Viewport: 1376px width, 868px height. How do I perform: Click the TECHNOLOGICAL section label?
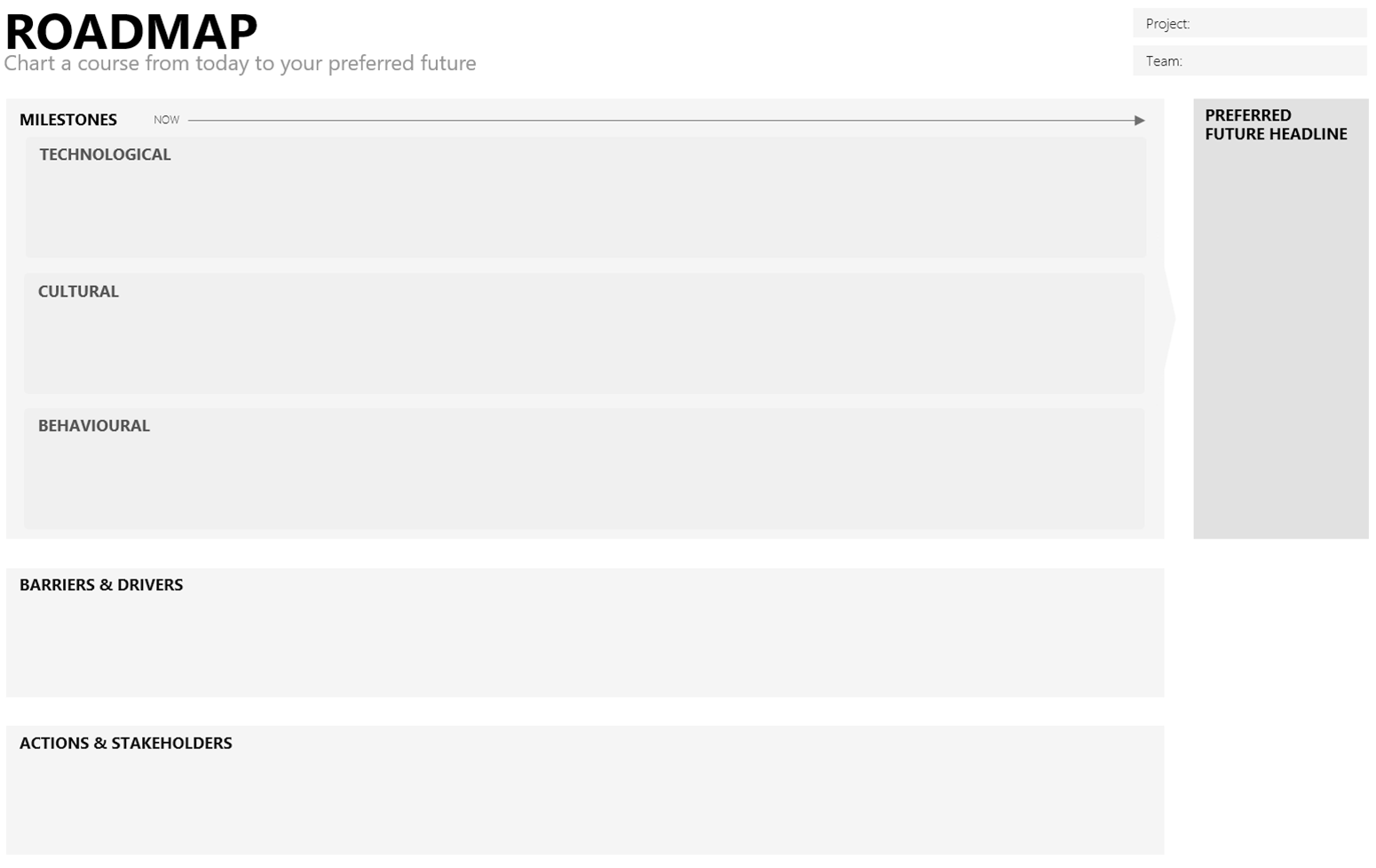click(x=105, y=154)
